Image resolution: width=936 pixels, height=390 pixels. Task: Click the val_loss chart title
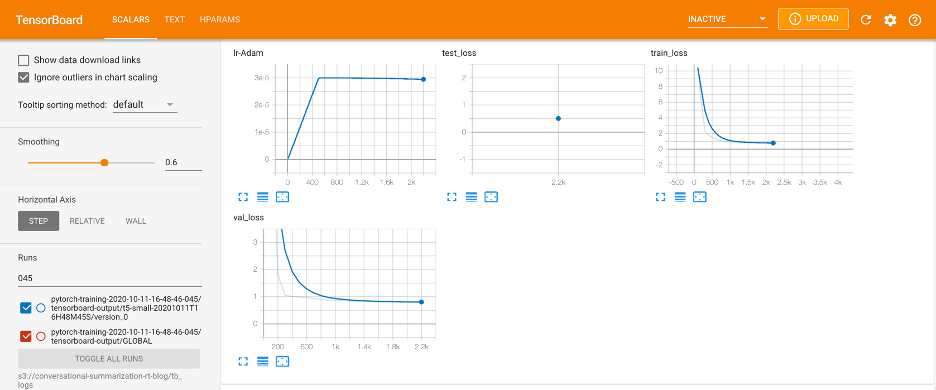pos(248,218)
